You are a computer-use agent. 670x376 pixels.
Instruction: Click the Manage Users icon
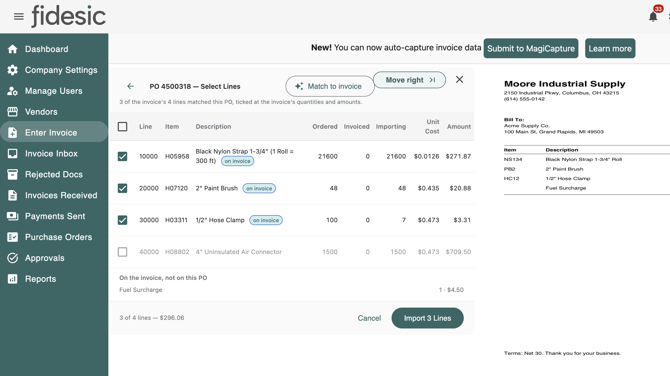pyautogui.click(x=12, y=91)
